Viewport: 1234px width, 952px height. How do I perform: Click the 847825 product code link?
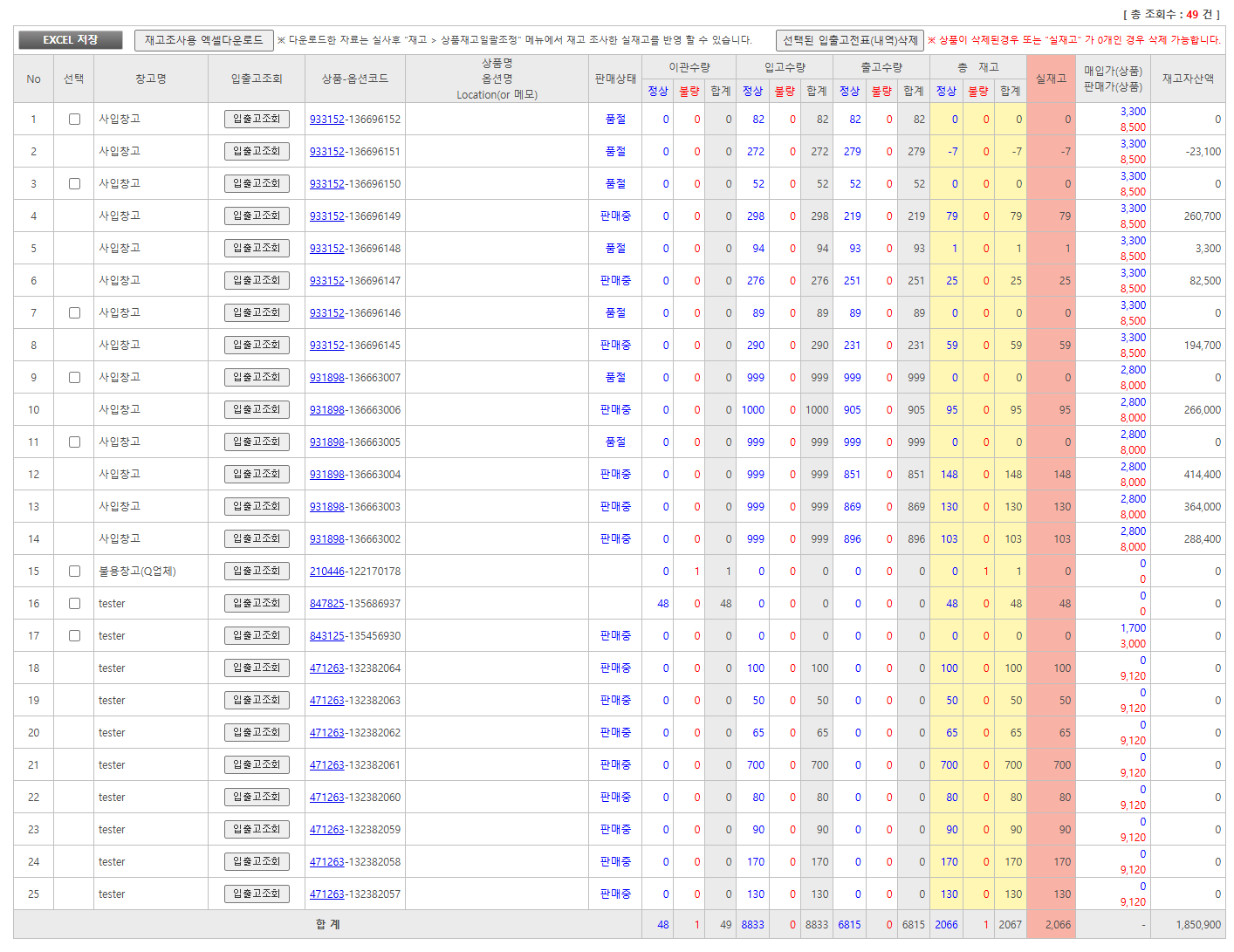pos(326,604)
